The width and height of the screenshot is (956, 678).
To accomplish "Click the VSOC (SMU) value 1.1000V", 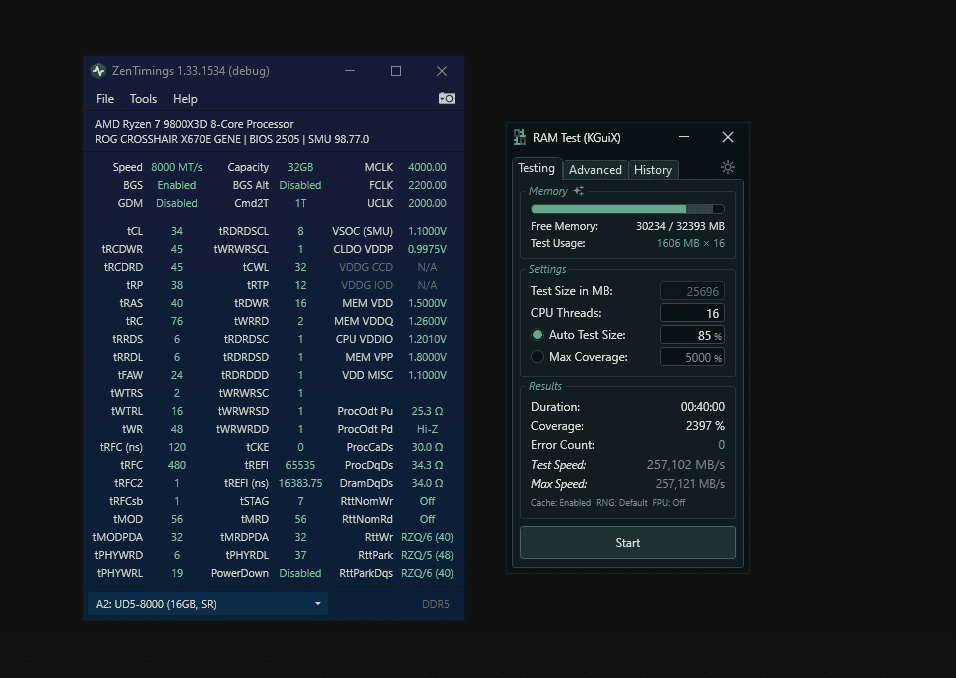I will pos(427,231).
